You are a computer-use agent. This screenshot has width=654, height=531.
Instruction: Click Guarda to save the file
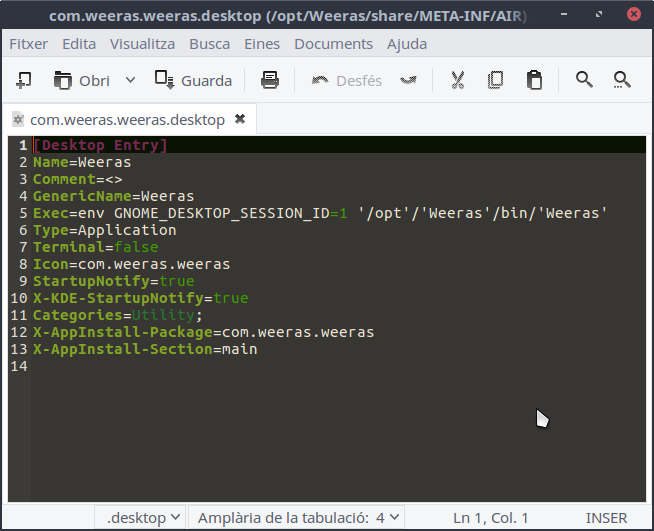point(193,80)
